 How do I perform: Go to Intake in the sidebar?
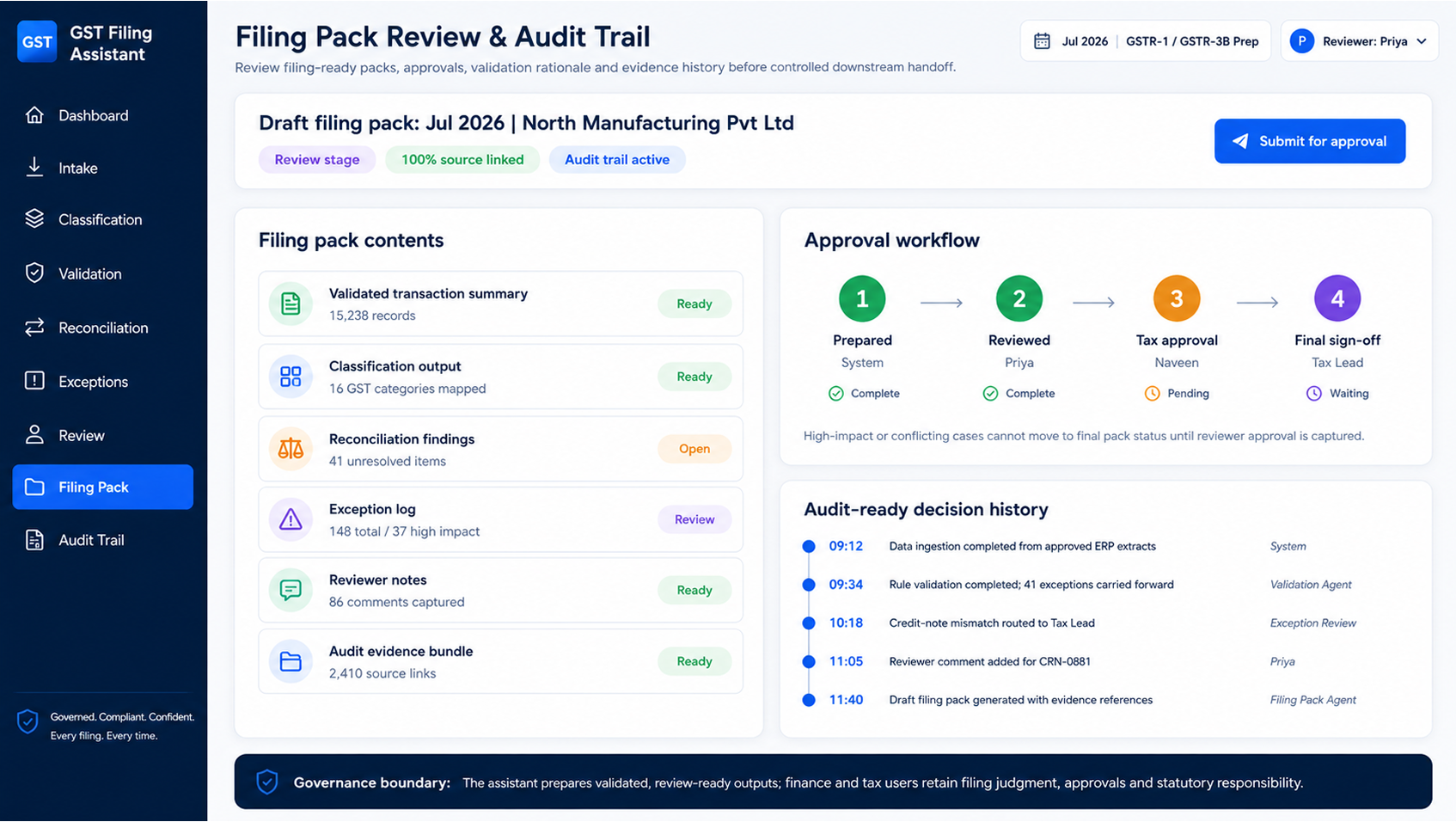click(103, 168)
